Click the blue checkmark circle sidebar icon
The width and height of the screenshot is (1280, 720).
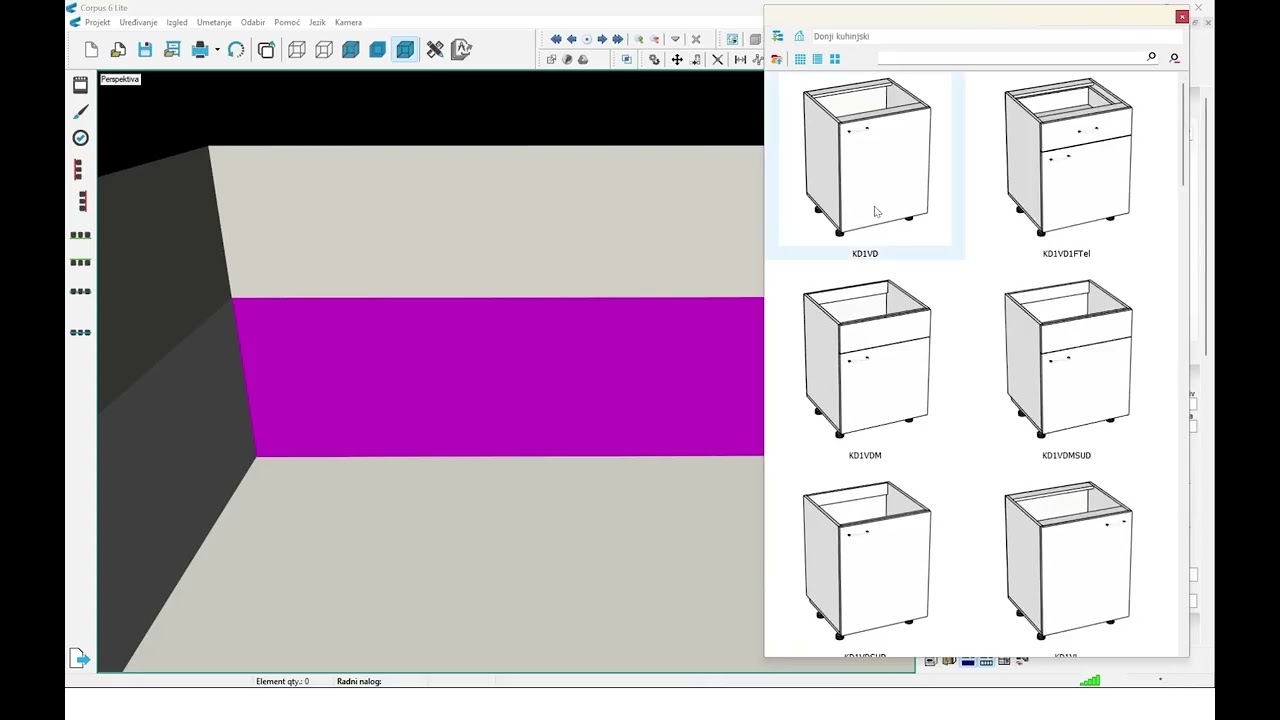[x=81, y=138]
